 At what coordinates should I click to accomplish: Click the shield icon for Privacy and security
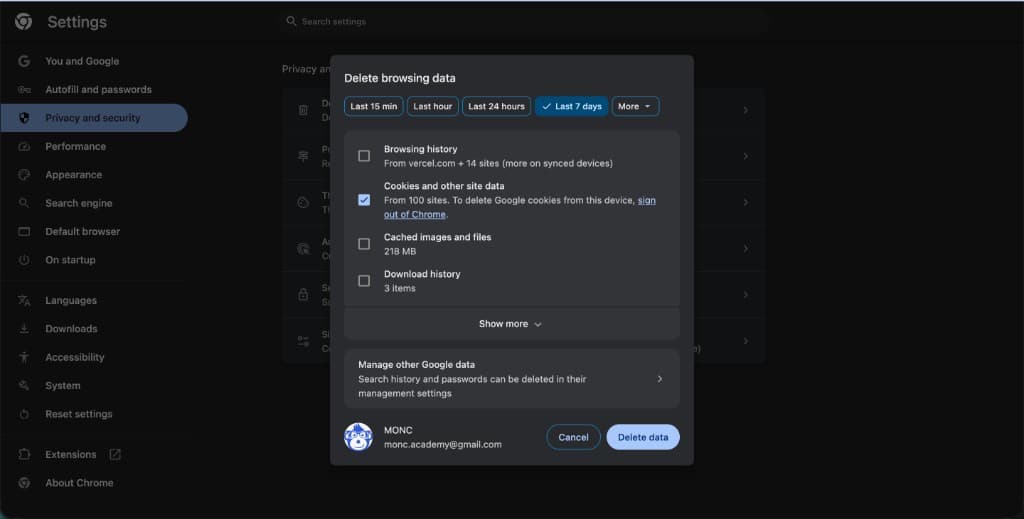click(24, 118)
